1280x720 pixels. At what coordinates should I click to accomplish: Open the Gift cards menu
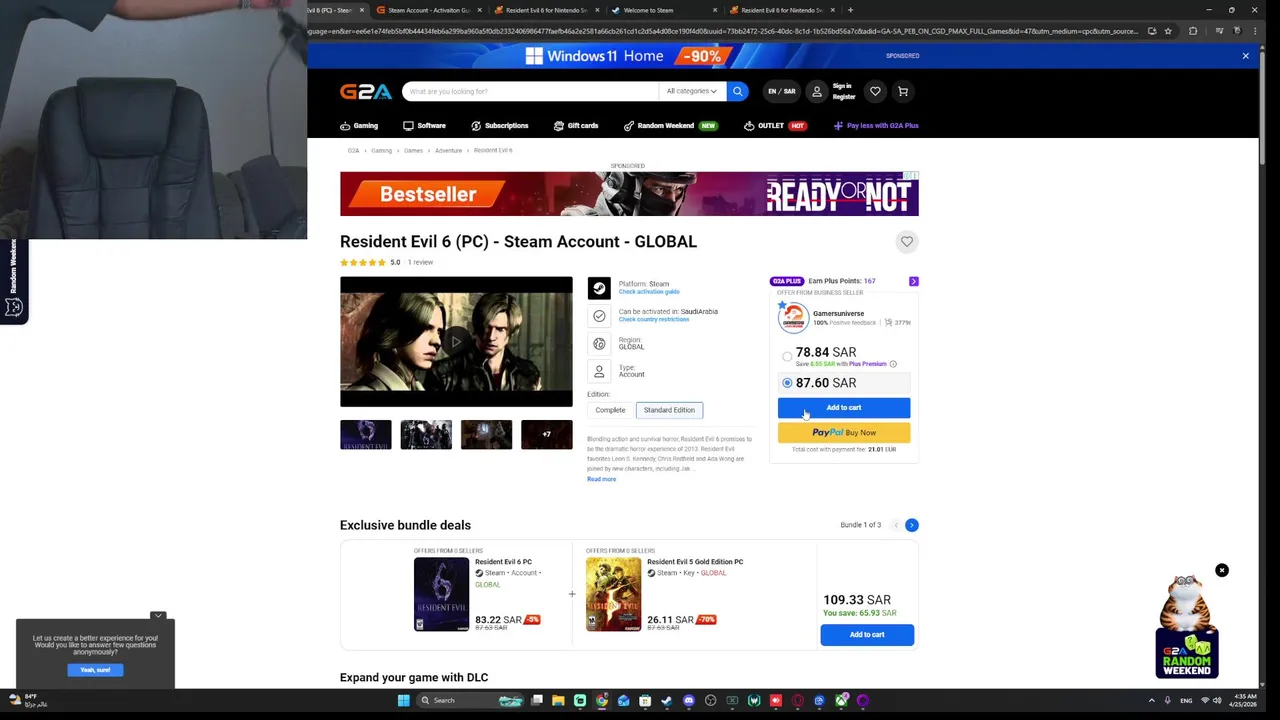tap(576, 126)
